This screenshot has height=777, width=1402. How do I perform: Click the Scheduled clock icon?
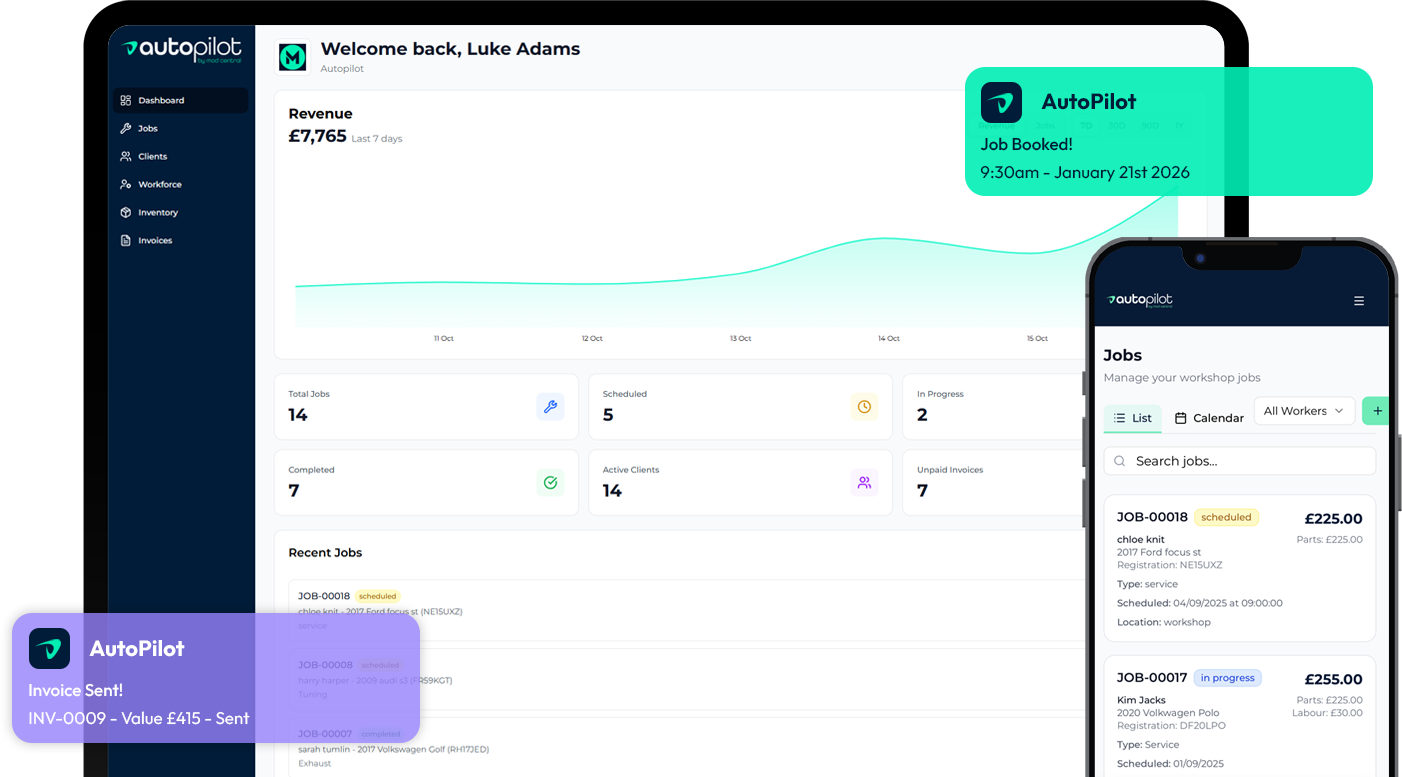point(864,407)
